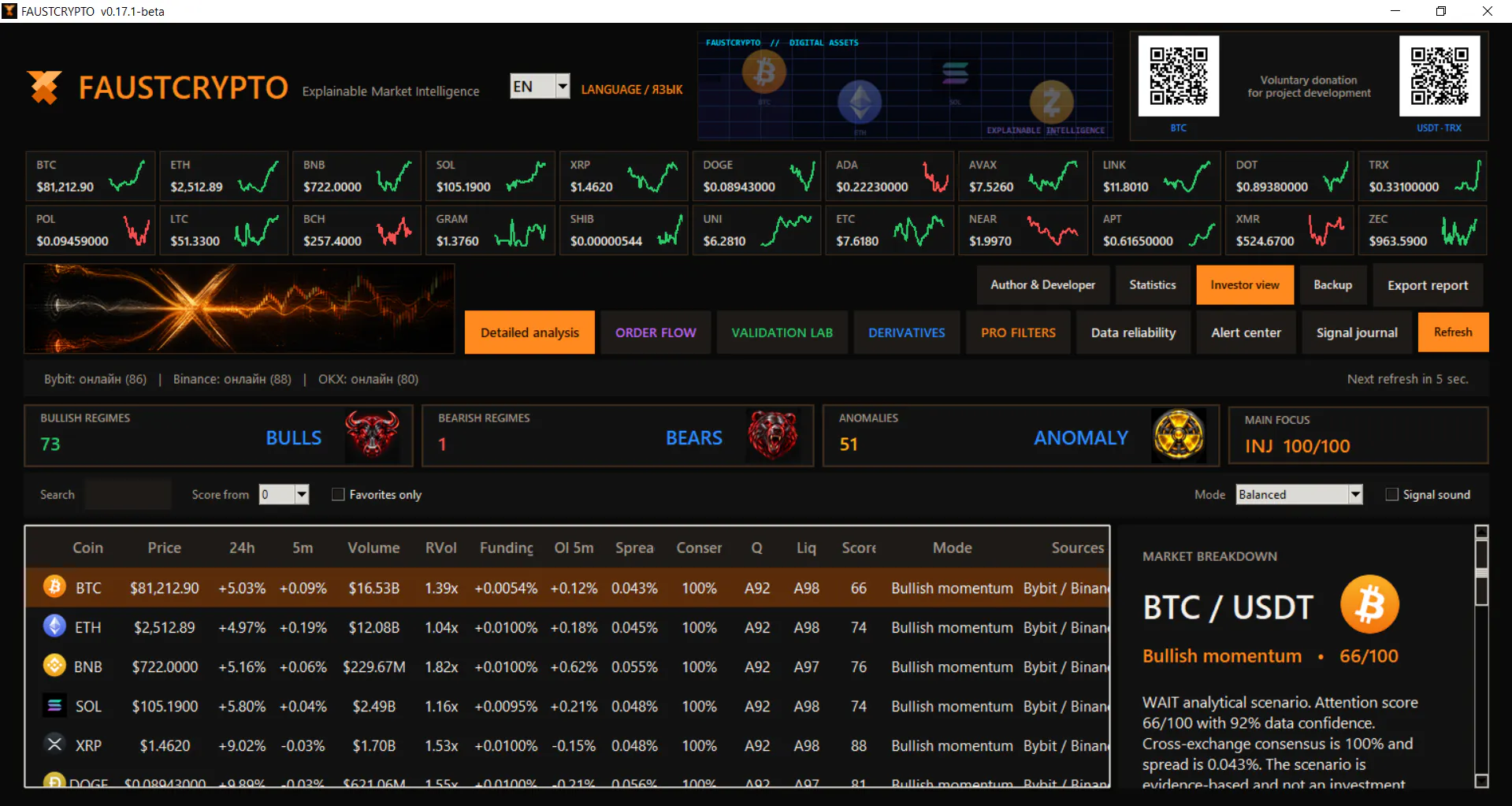The image size is (1512, 806).
Task: Sort table by 24h column header
Action: pyautogui.click(x=242, y=548)
